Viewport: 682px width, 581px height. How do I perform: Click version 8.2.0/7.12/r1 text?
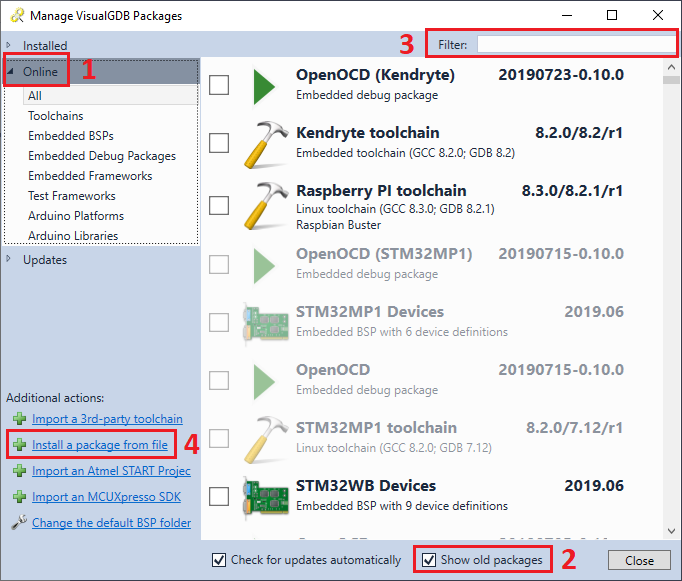(x=575, y=428)
